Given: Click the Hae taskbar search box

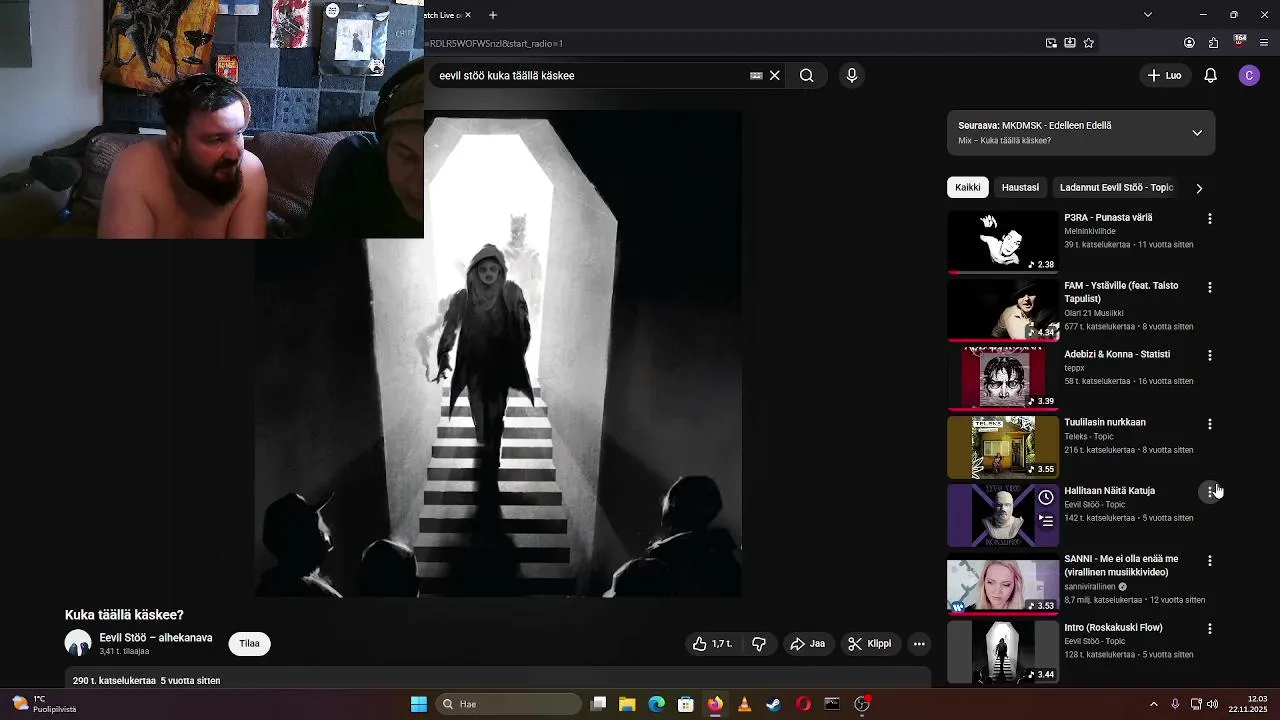Looking at the screenshot, I should (x=510, y=704).
